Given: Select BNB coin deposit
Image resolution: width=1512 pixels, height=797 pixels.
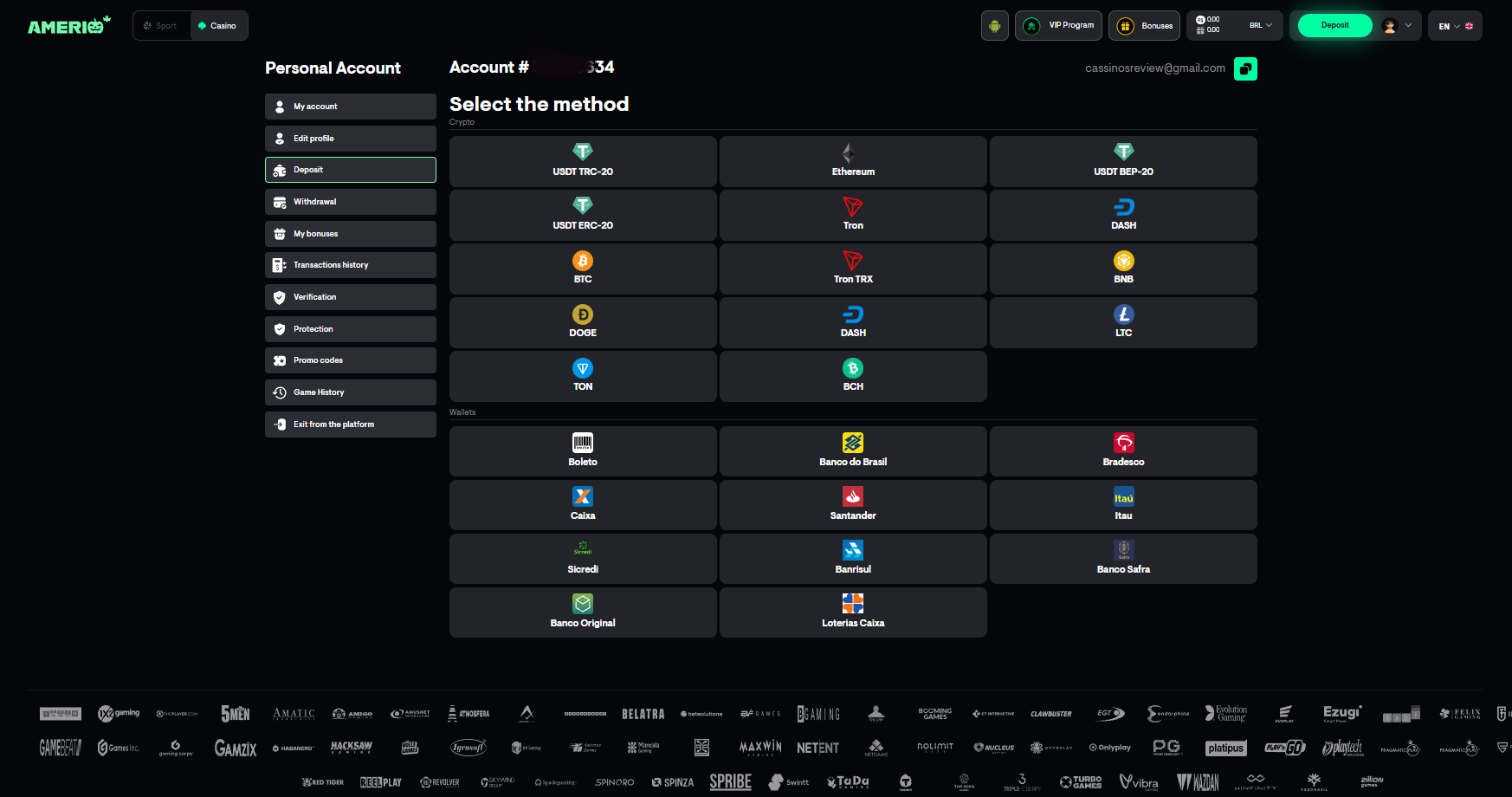Looking at the screenshot, I should coord(1123,269).
